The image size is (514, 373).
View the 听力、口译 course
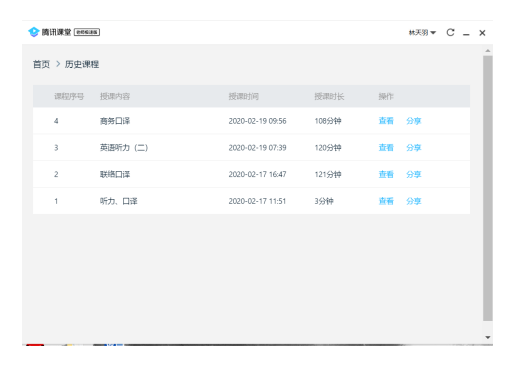click(386, 201)
